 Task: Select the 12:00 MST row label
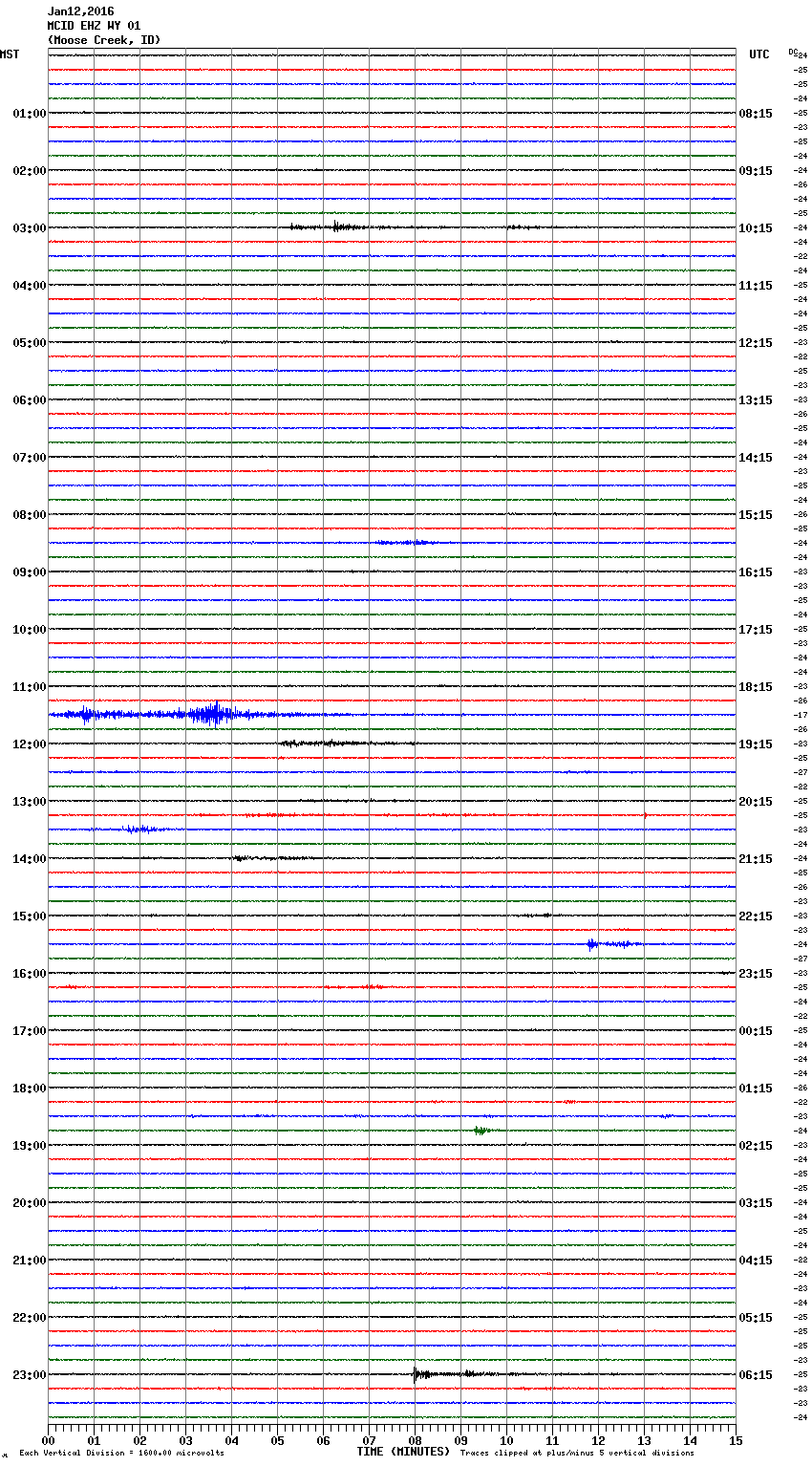[x=30, y=744]
